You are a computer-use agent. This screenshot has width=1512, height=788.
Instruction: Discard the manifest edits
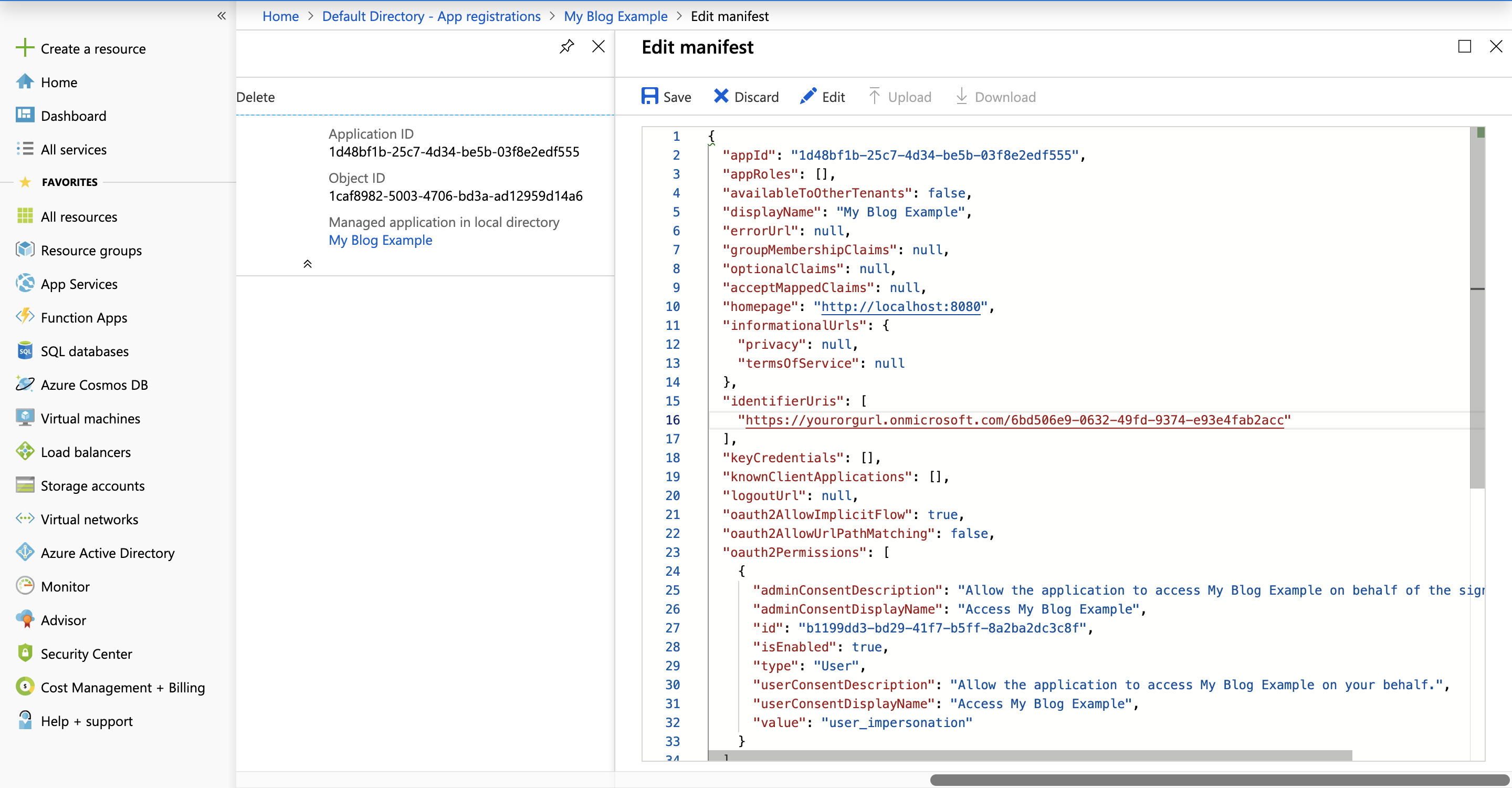click(x=746, y=96)
